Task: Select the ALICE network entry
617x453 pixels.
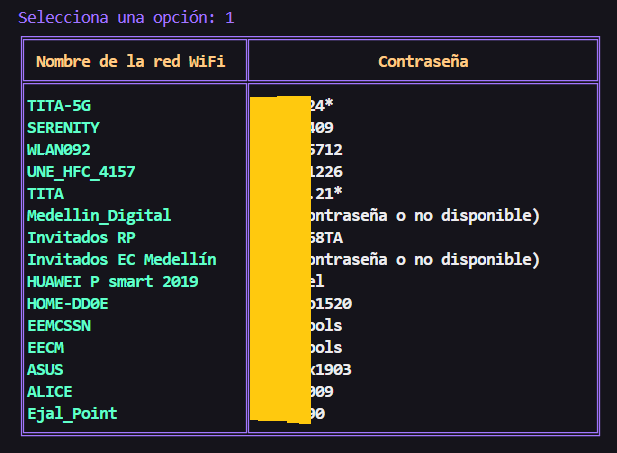Action: (50, 392)
